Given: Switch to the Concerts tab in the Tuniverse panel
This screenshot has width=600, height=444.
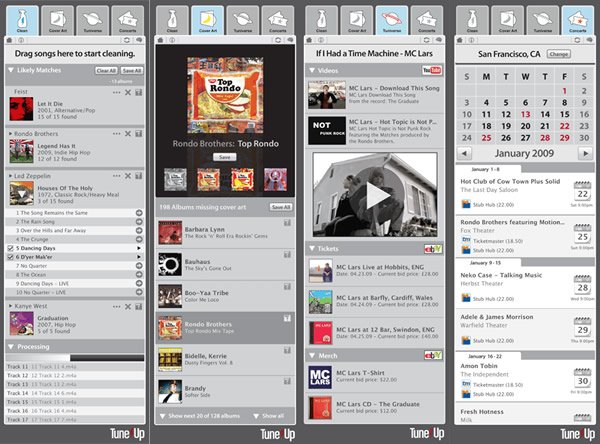Looking at the screenshot, I should tap(427, 21).
